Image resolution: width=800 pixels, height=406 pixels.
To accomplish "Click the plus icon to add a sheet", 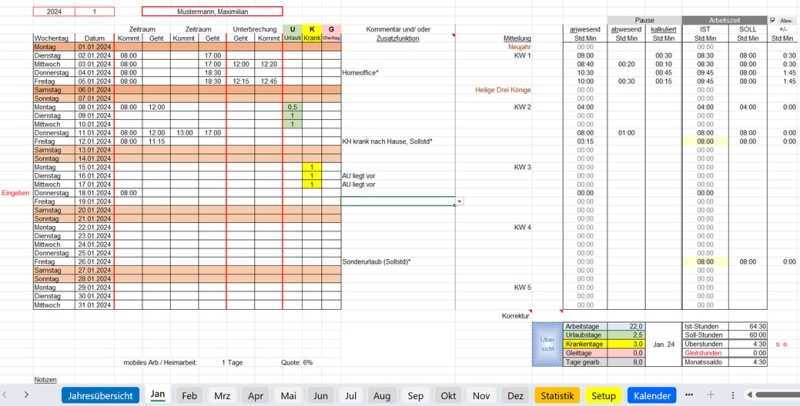I will 712,396.
